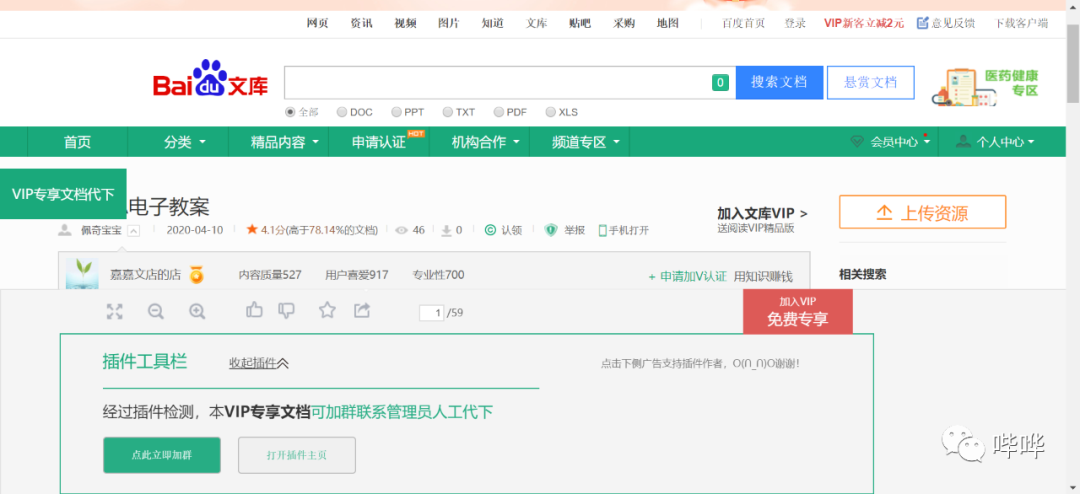Click the share icon in reader toolbar
This screenshot has height=494, width=1080.
coord(362,310)
